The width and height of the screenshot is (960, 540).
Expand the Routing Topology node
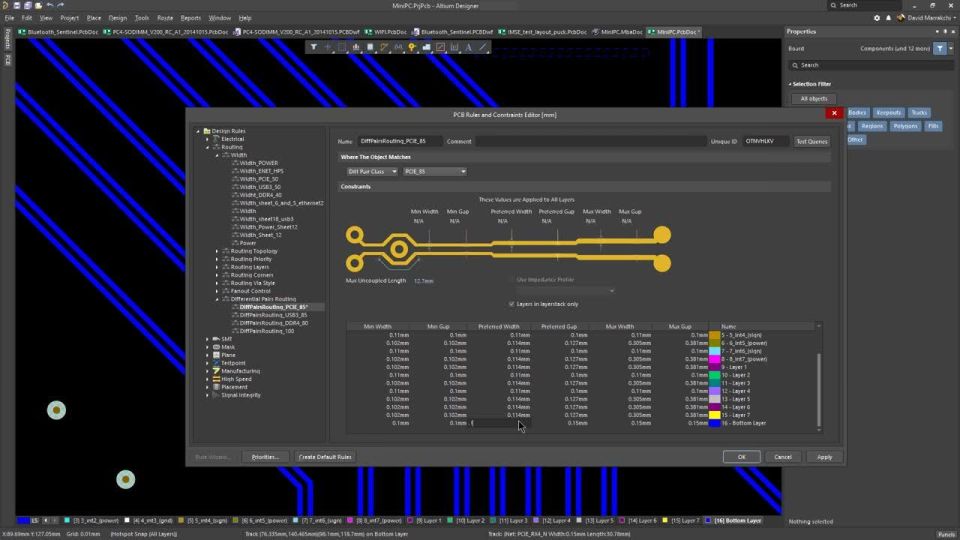point(217,251)
